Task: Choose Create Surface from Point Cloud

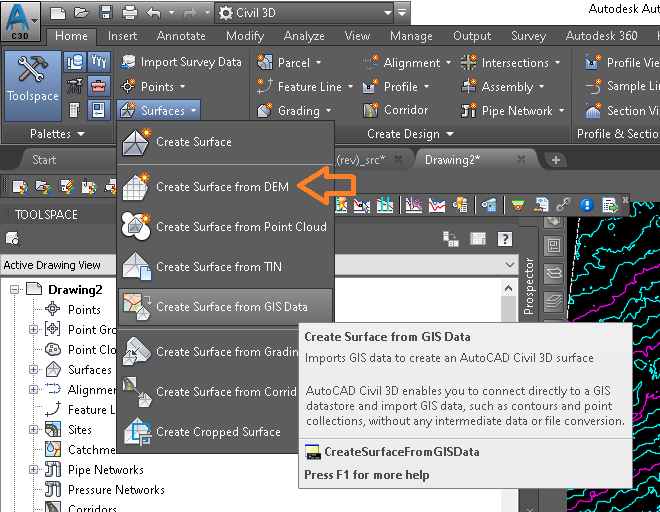Action: (x=225, y=227)
